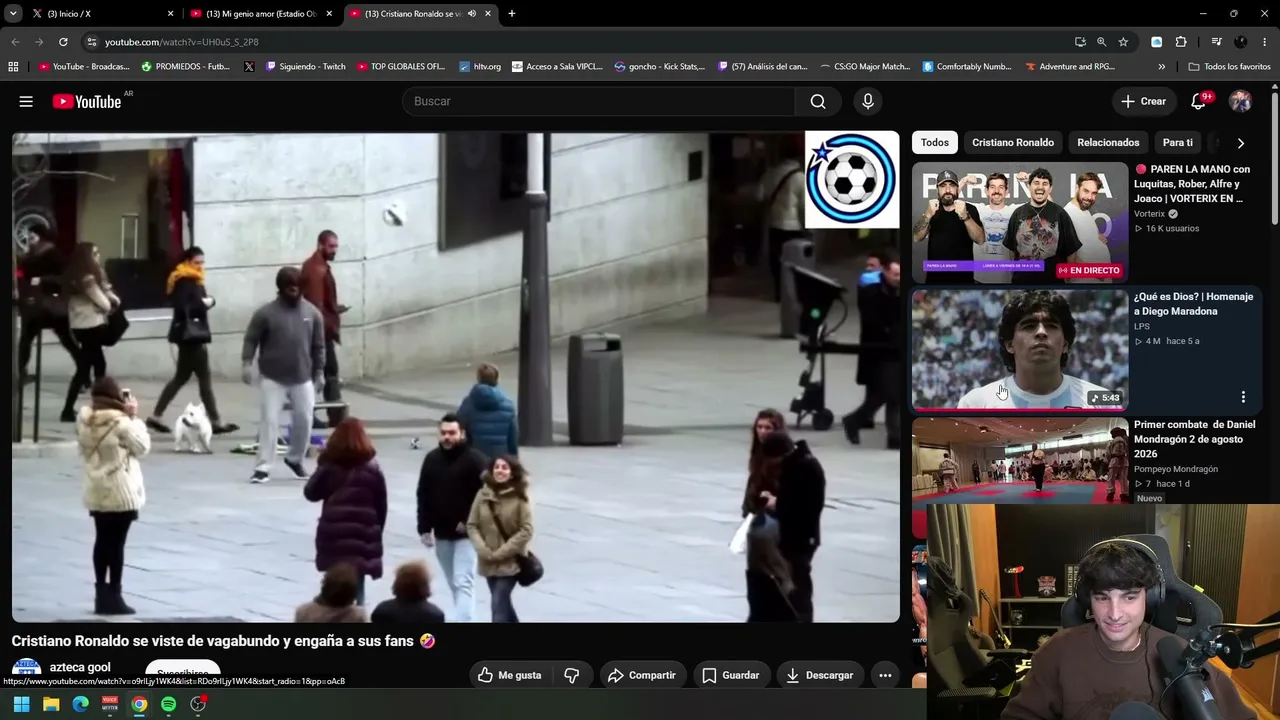Click the Descargar download button
Image resolution: width=1280 pixels, height=720 pixels.
click(819, 675)
